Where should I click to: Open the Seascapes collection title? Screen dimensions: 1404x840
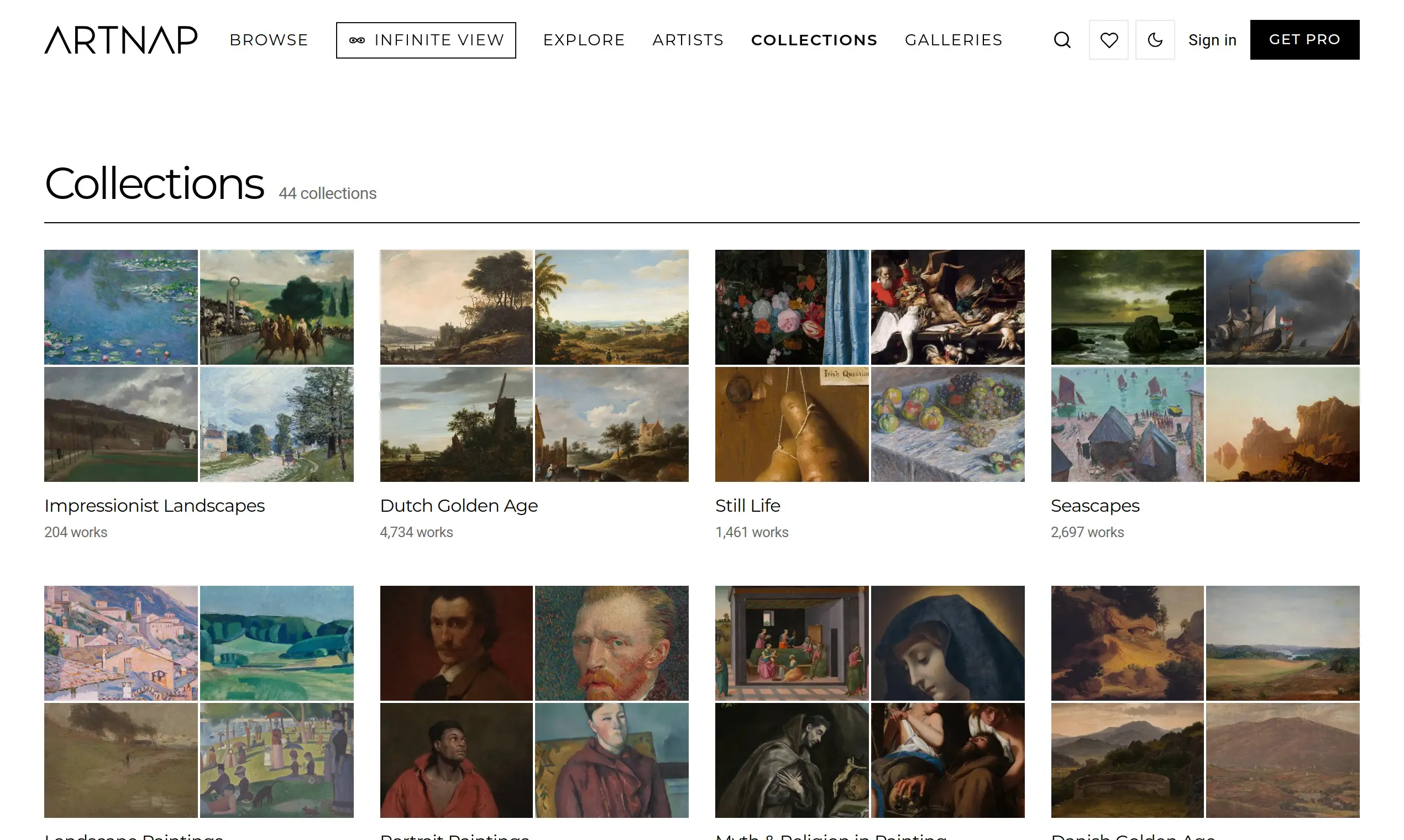coord(1095,506)
